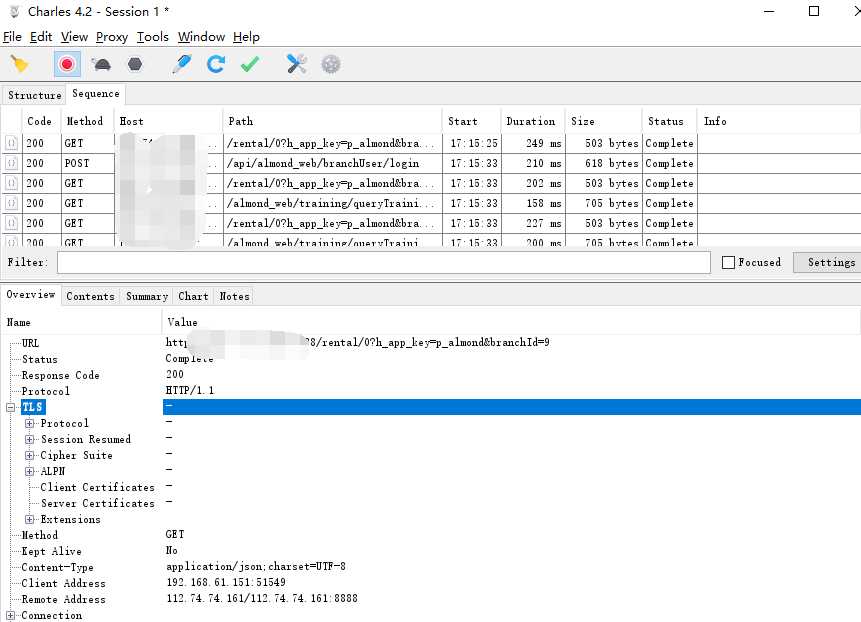Compose a request with the pen icon
This screenshot has width=861, height=622.
coord(182,64)
